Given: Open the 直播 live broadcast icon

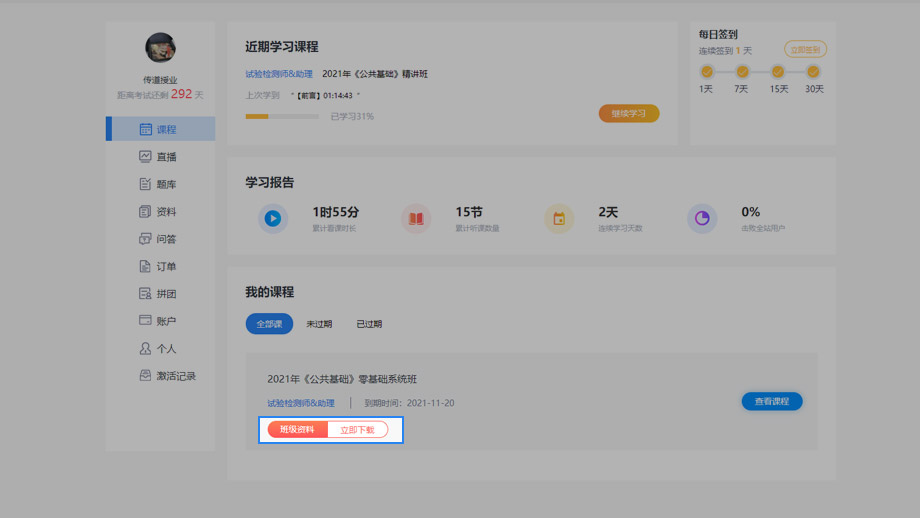Looking at the screenshot, I should coord(146,157).
